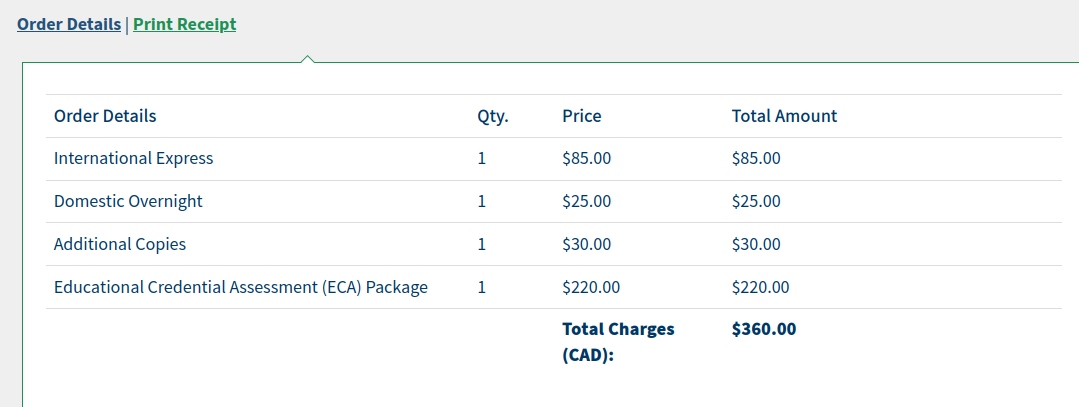
Task: Click the quantity 1 for International Express
Action: point(482,158)
